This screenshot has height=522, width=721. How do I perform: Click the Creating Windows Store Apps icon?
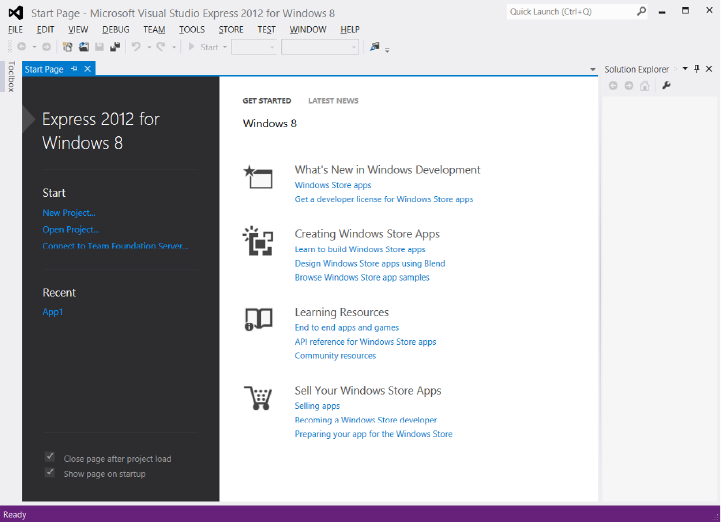(258, 241)
